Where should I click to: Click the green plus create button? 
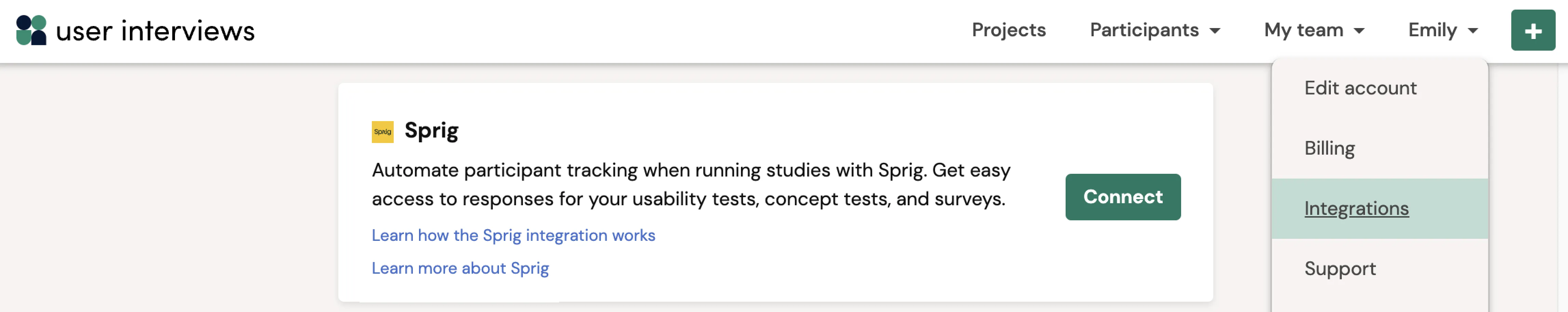click(x=1533, y=30)
